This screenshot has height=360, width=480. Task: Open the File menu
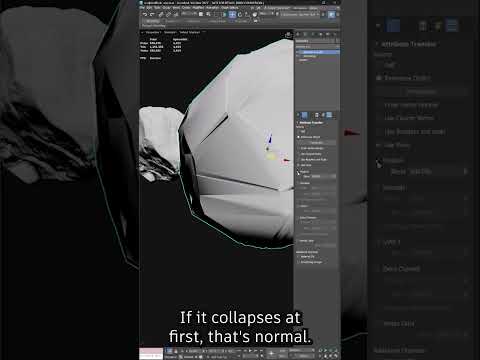141,7
